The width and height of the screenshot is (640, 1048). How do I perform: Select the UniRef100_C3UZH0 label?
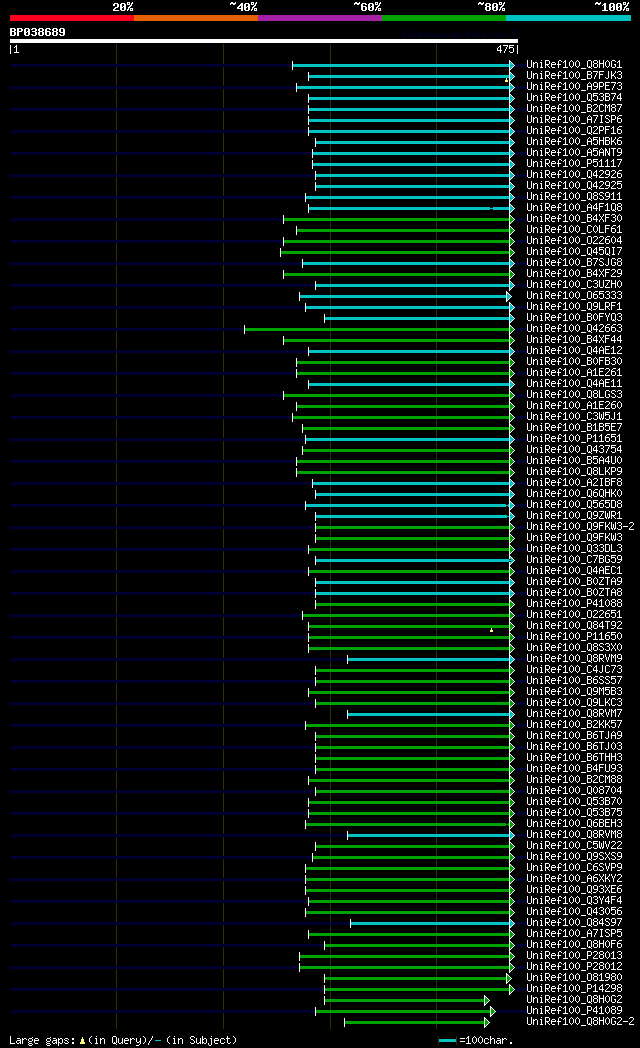point(574,285)
